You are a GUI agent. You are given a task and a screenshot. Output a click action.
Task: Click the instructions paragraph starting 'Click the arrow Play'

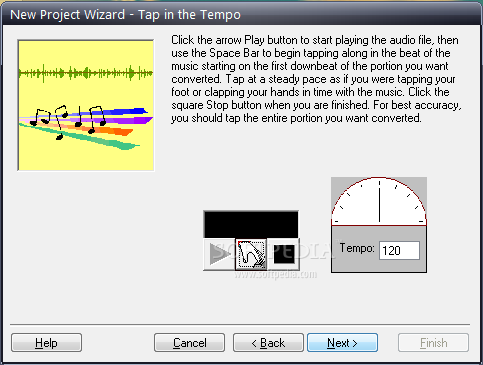(x=316, y=79)
